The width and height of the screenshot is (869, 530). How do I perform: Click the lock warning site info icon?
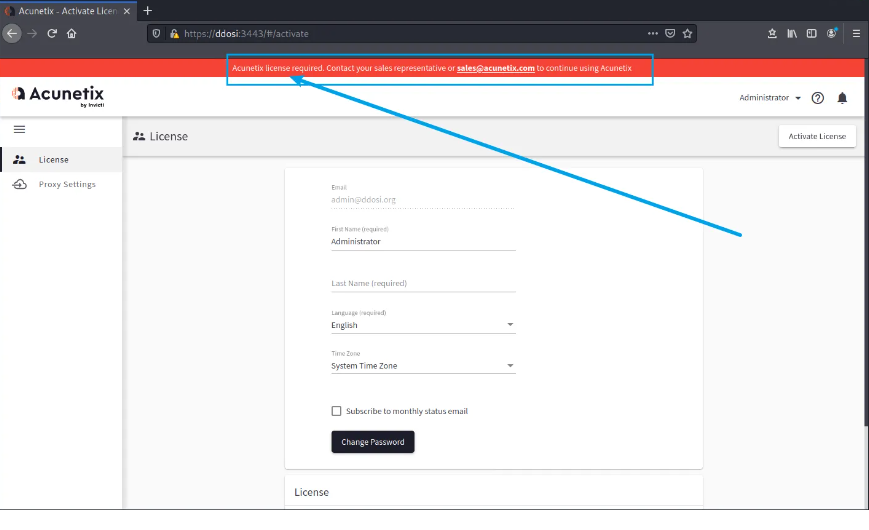coord(174,33)
